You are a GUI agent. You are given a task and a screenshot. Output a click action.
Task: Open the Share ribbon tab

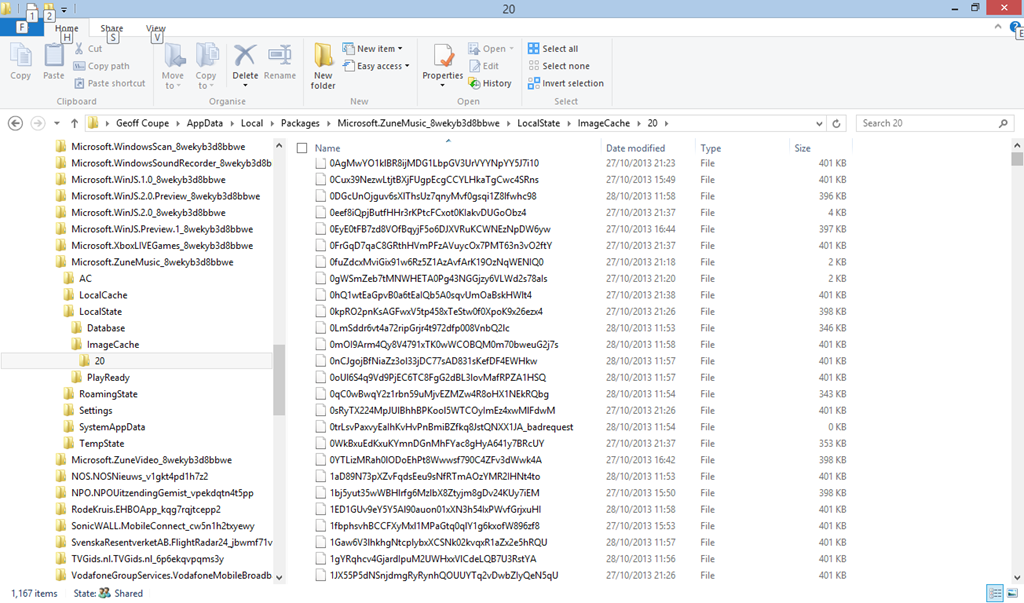coord(112,29)
